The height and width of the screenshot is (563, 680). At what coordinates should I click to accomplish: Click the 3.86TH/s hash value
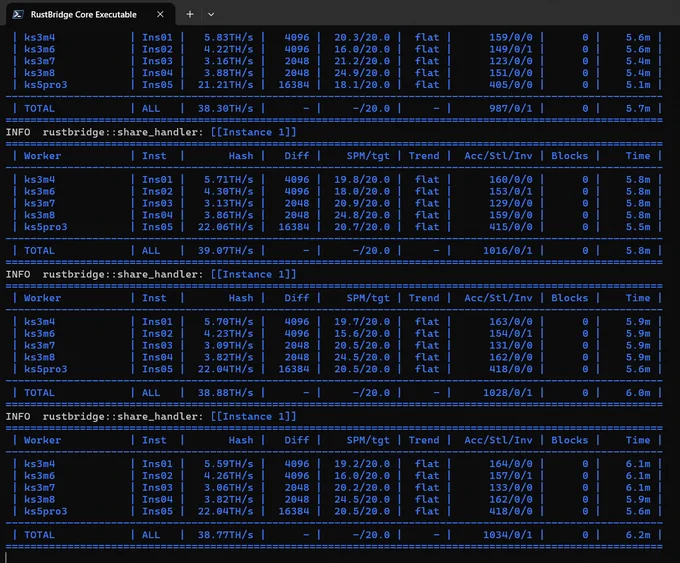pyautogui.click(x=229, y=215)
